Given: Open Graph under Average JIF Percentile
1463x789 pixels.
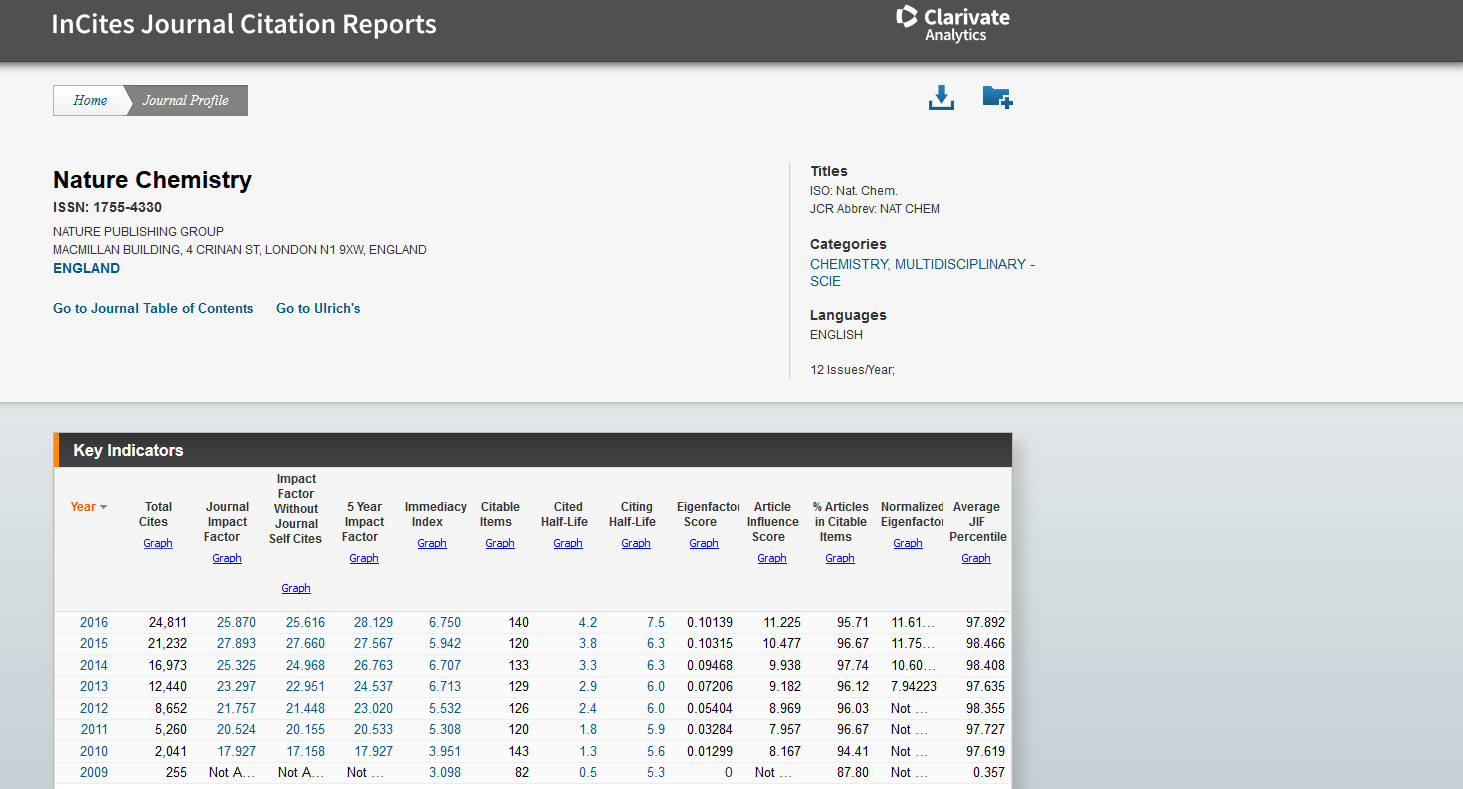Looking at the screenshot, I should point(976,558).
